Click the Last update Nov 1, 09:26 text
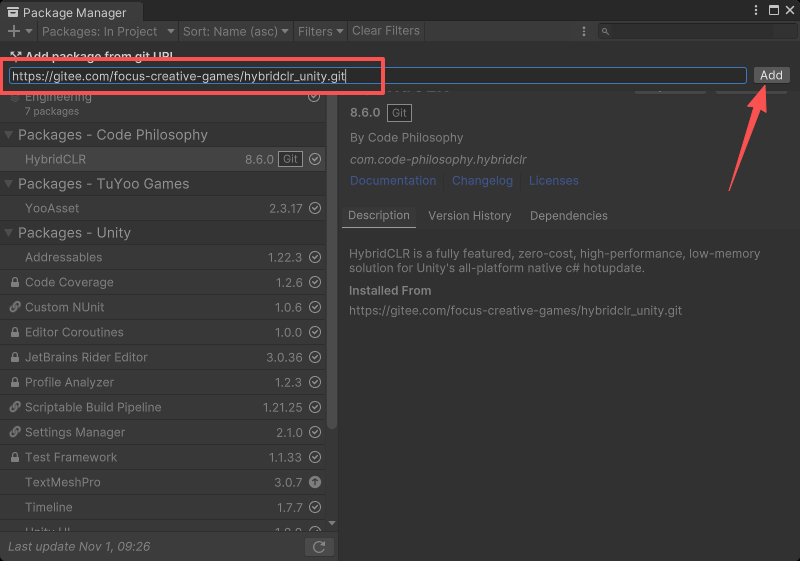Image resolution: width=800 pixels, height=561 pixels. coord(79,547)
